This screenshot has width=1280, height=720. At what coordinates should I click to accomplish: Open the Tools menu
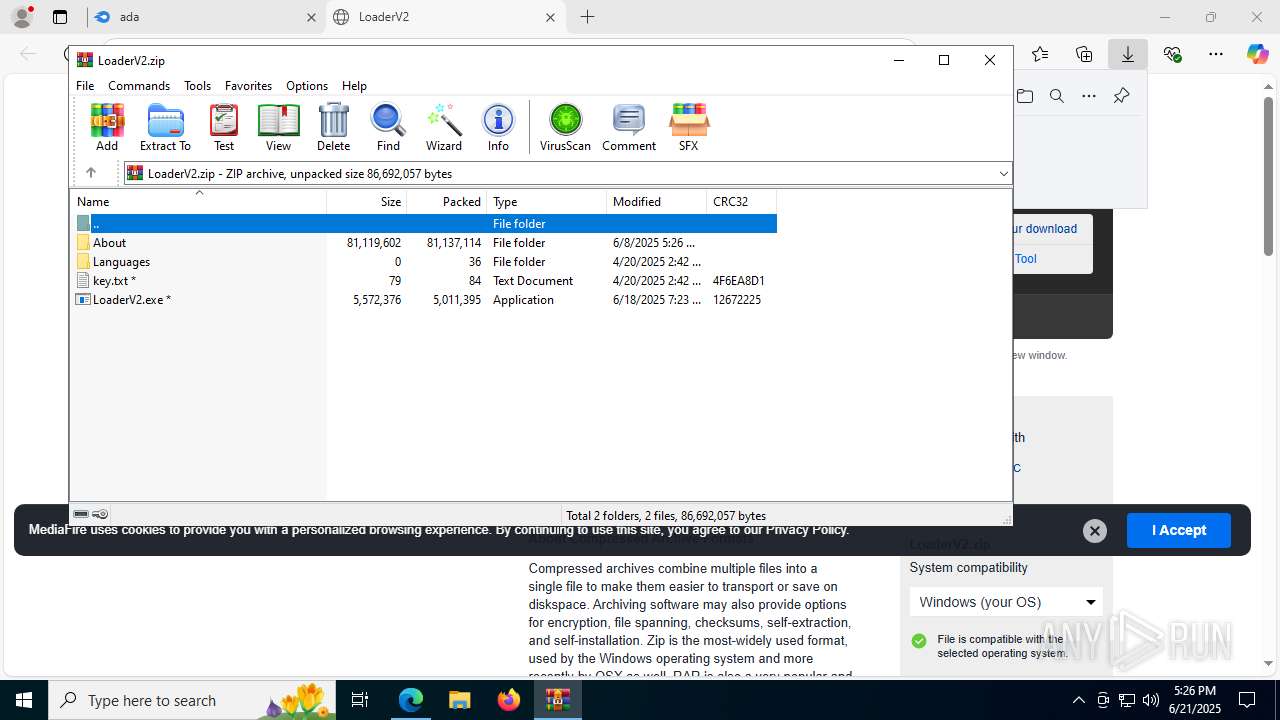pyautogui.click(x=197, y=86)
